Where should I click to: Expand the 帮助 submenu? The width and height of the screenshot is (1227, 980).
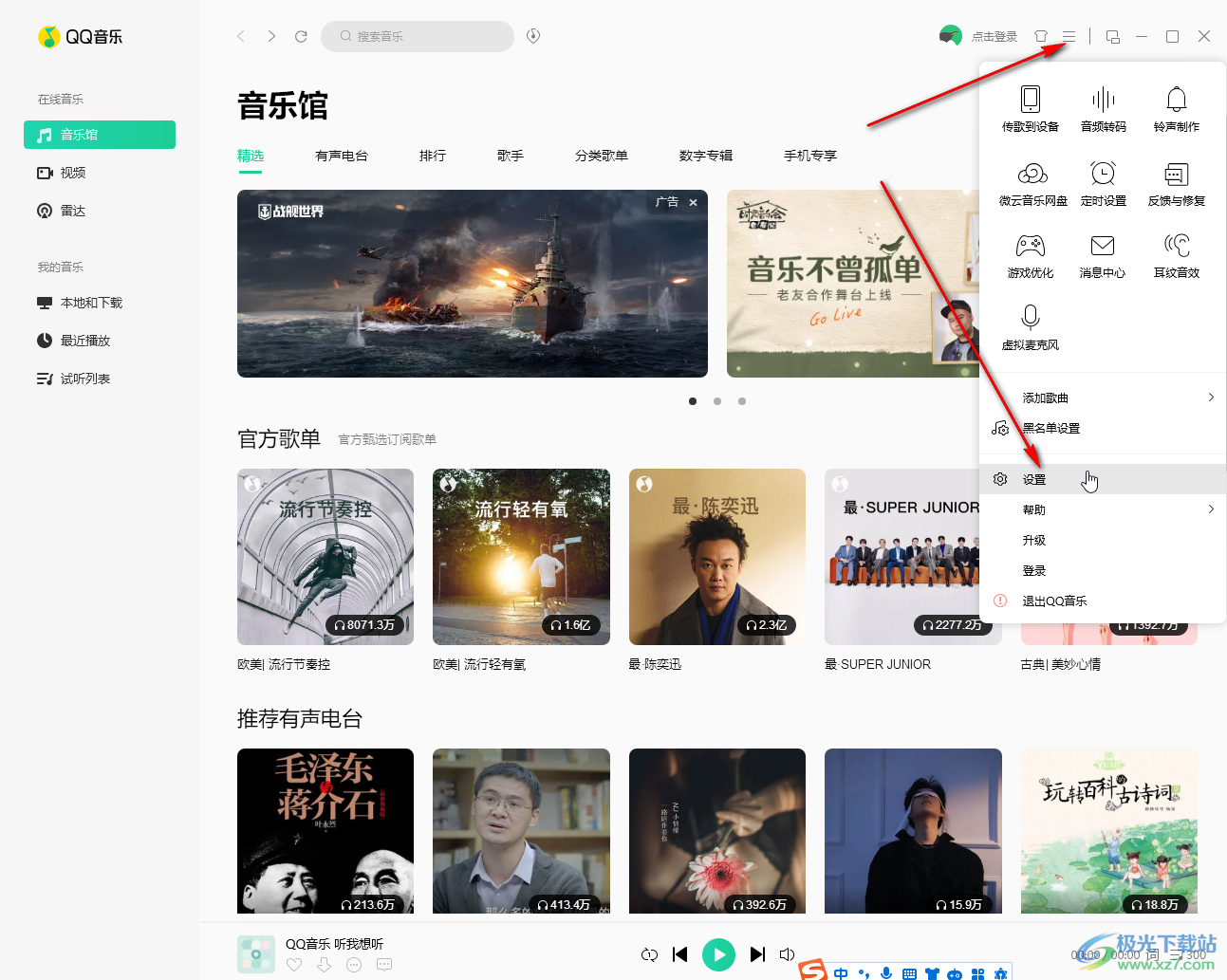pos(1103,509)
